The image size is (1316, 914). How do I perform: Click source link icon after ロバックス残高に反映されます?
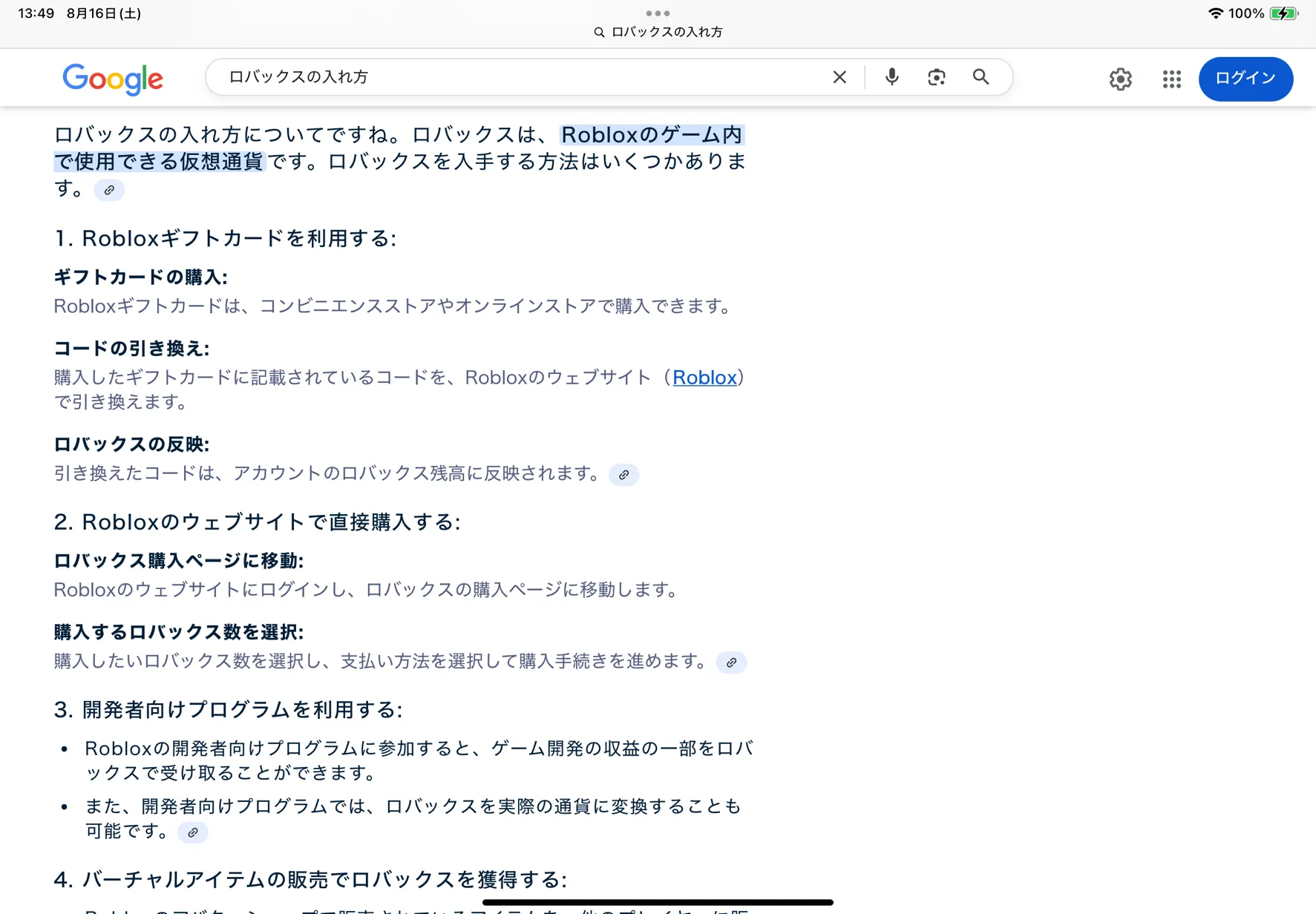click(623, 475)
